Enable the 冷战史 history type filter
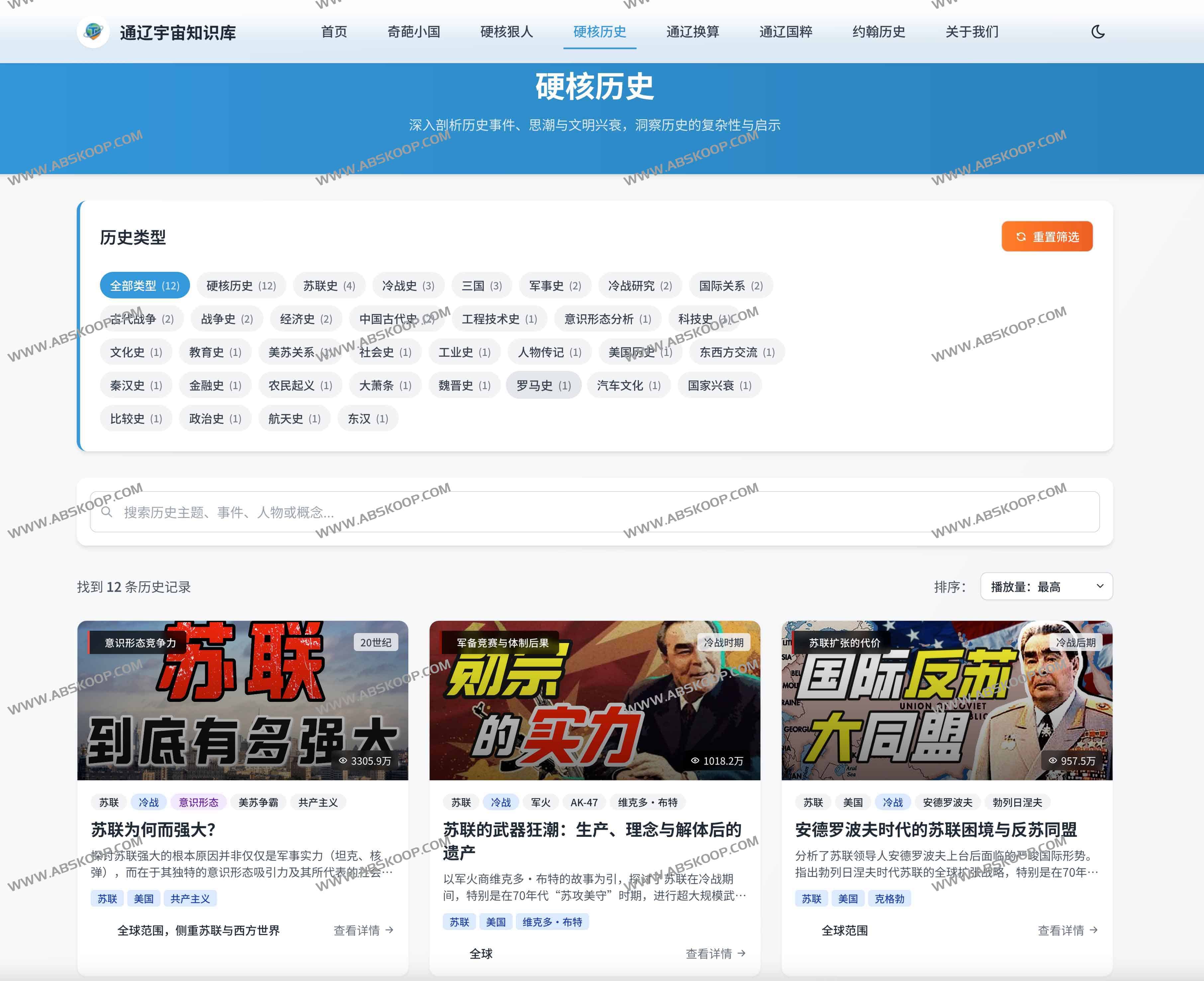This screenshot has width=1204, height=981. pyautogui.click(x=408, y=285)
